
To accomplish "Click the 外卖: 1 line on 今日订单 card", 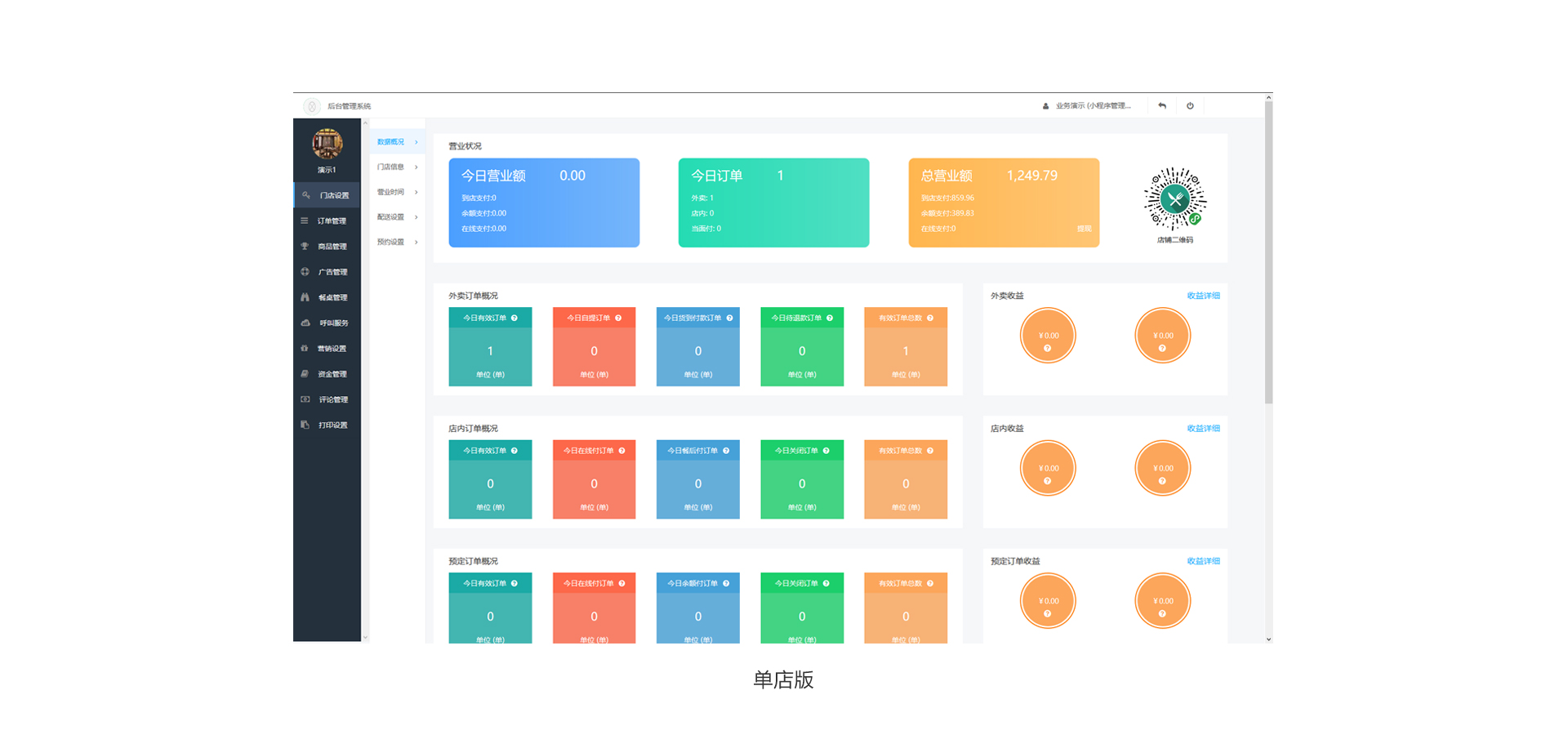I will click(702, 198).
